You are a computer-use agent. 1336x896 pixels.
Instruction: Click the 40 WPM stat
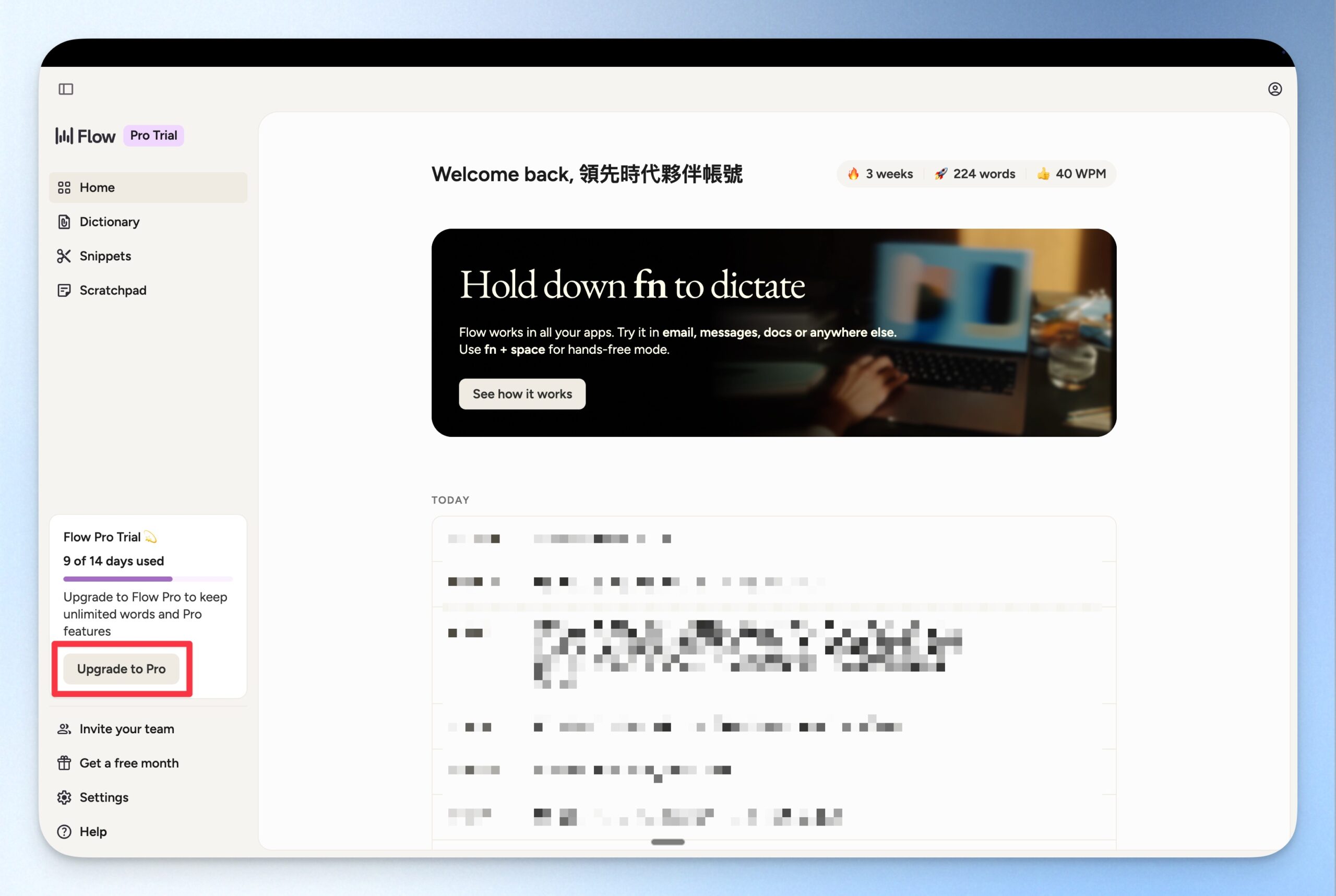pyautogui.click(x=1071, y=174)
